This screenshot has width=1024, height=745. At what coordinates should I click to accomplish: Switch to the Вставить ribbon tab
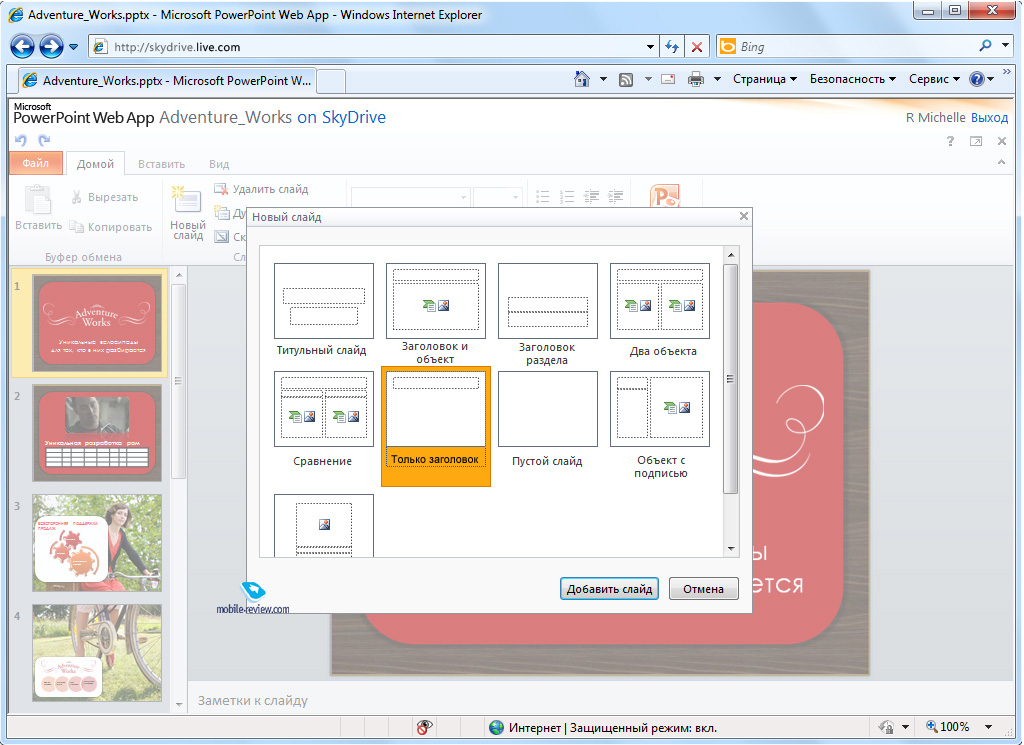tap(161, 164)
